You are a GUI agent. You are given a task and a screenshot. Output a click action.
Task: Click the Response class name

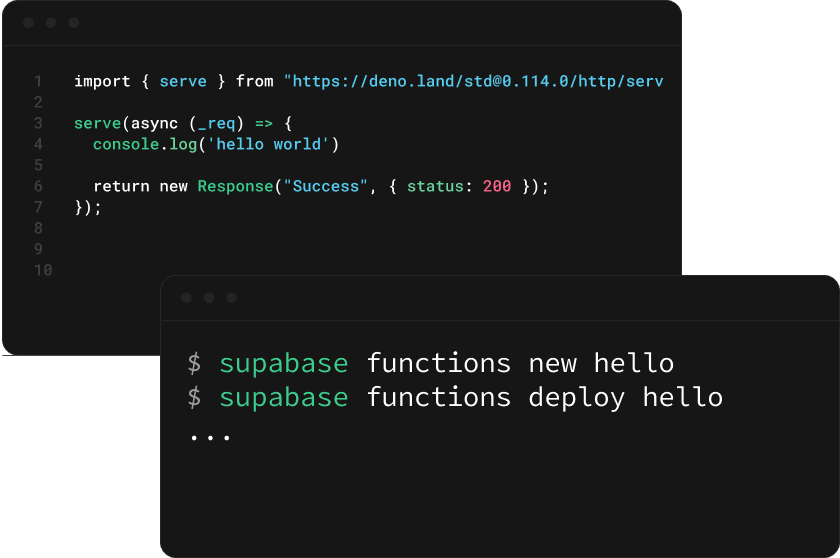(x=235, y=186)
